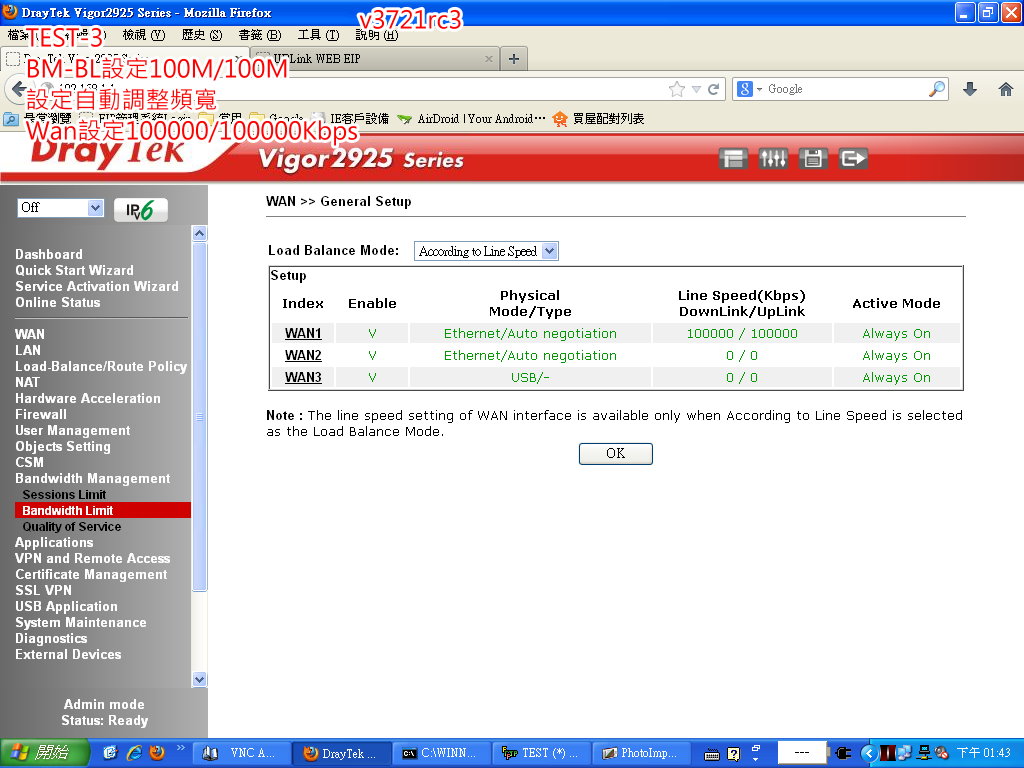Click WAN1 line speed 100000 / 100000
Screen dimensions: 1024x768
[x=742, y=334]
